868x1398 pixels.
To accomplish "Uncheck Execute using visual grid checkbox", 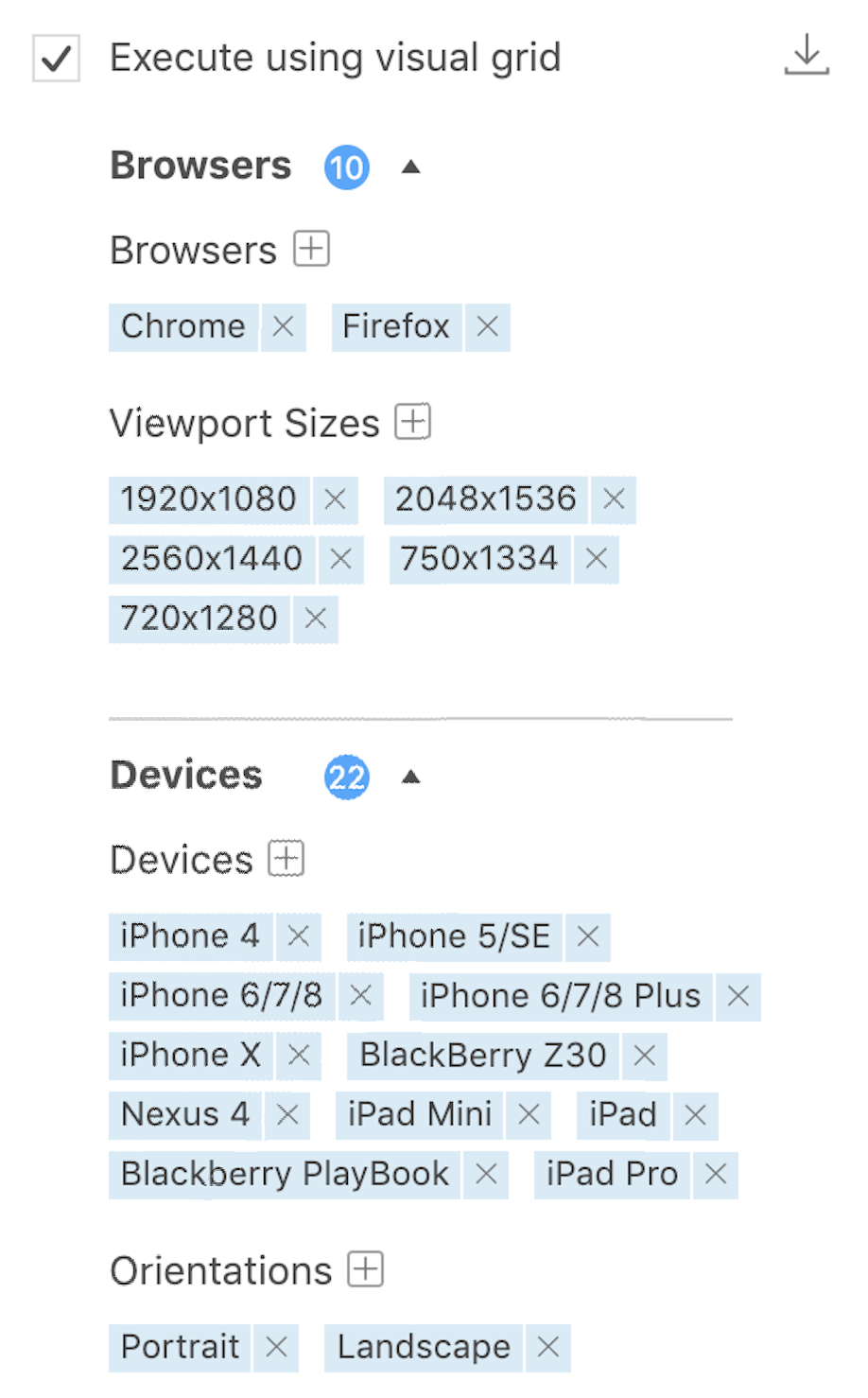I will [56, 59].
